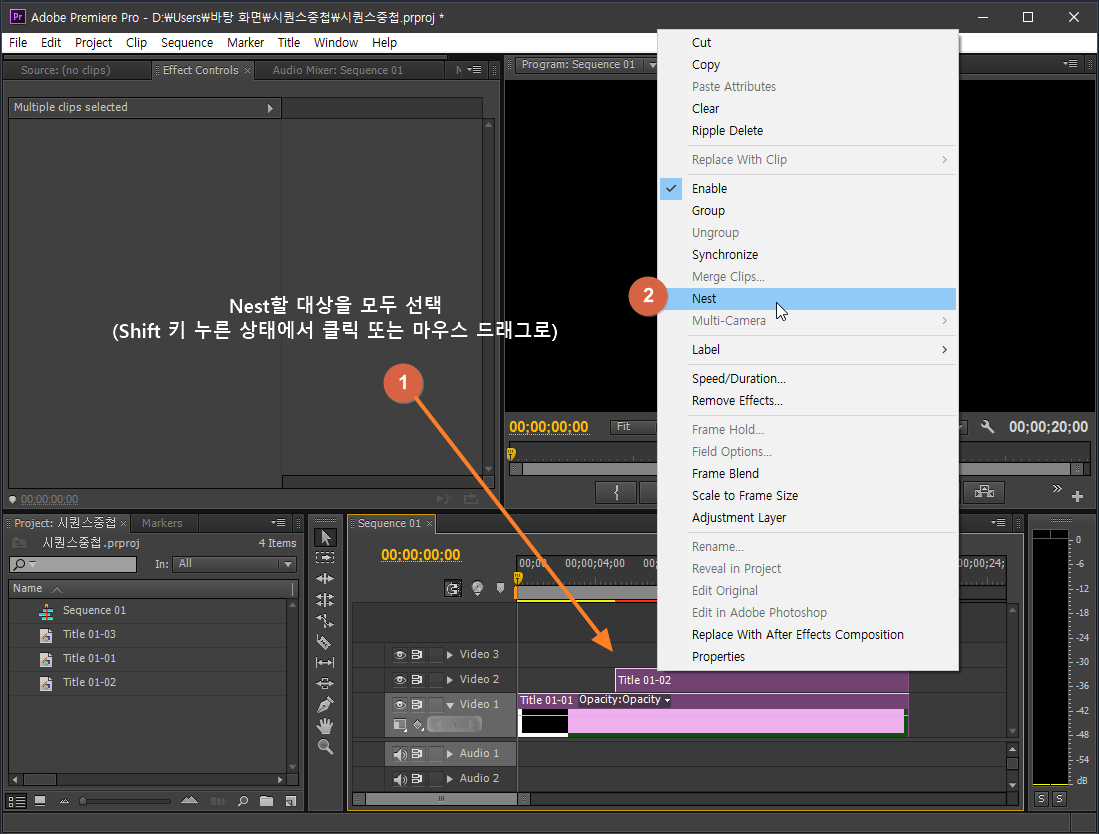Toggle Video 1 track eye visibility
Screen dimensions: 1099x834
(x=400, y=704)
